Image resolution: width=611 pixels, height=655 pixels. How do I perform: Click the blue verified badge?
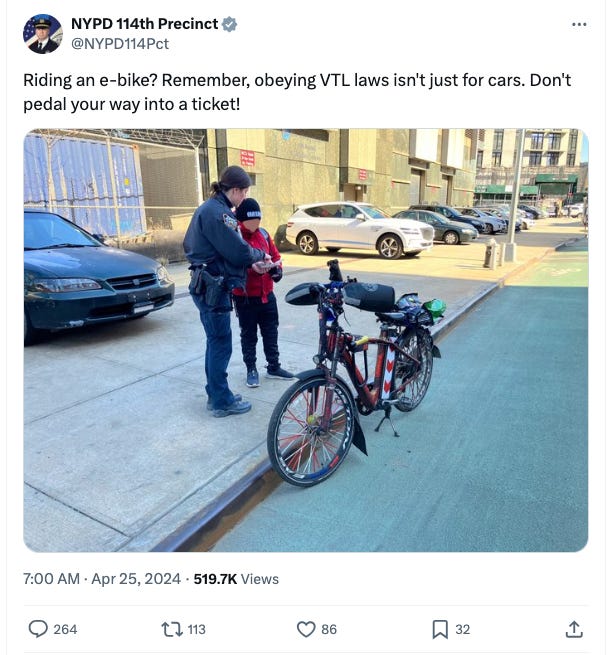pos(229,24)
